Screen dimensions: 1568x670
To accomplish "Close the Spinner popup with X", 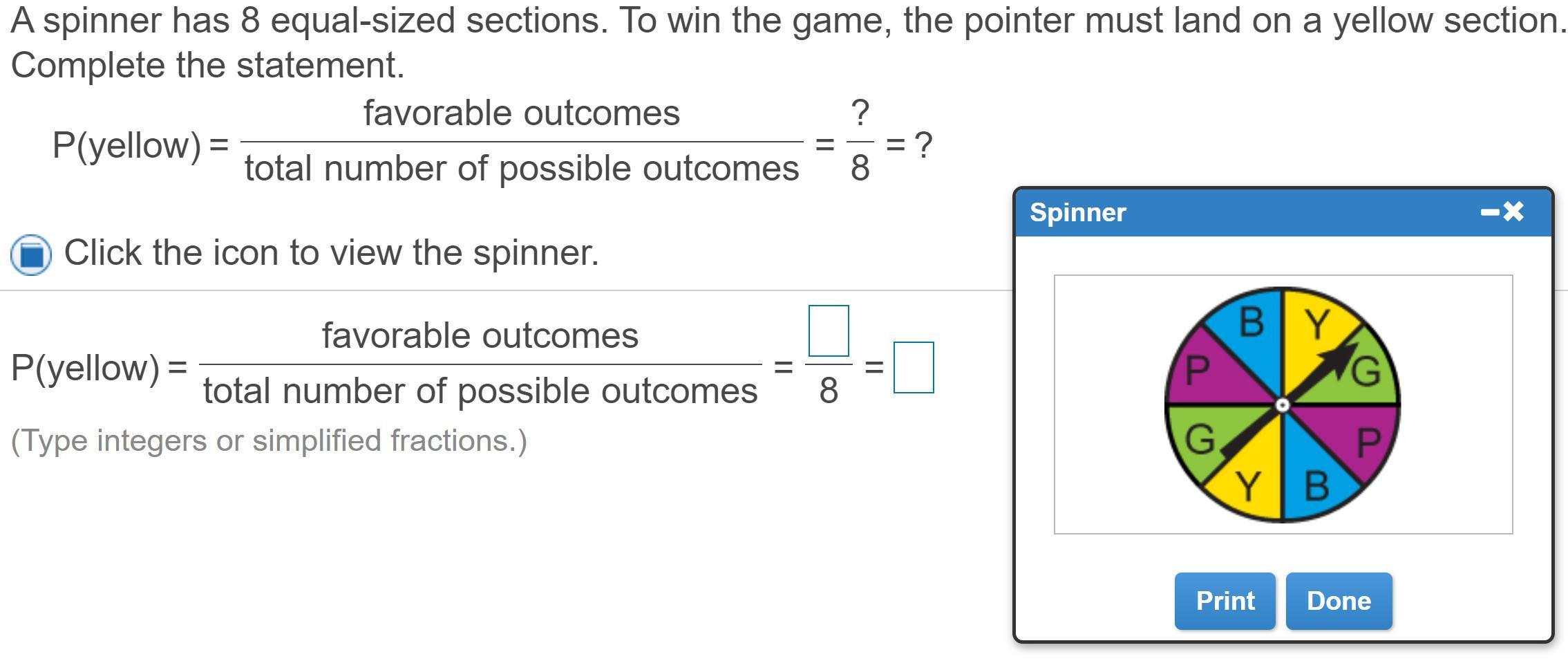I will [x=1513, y=212].
